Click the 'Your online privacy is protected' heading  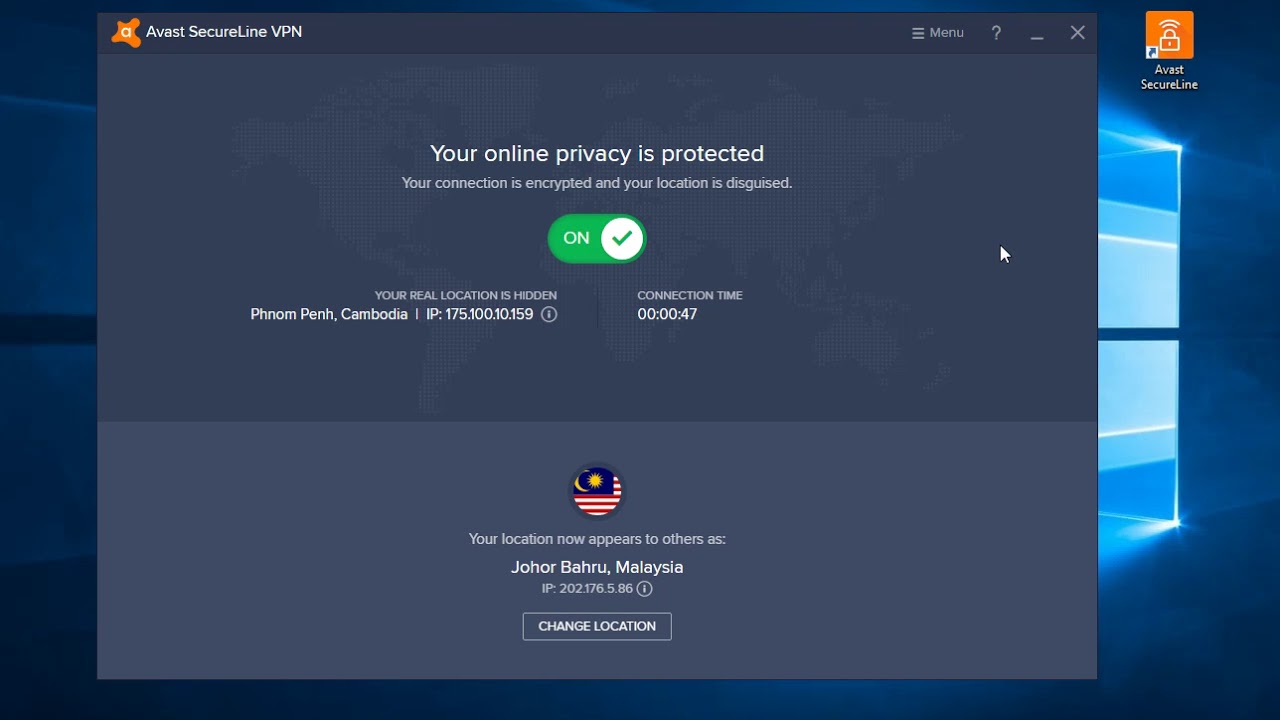click(597, 153)
